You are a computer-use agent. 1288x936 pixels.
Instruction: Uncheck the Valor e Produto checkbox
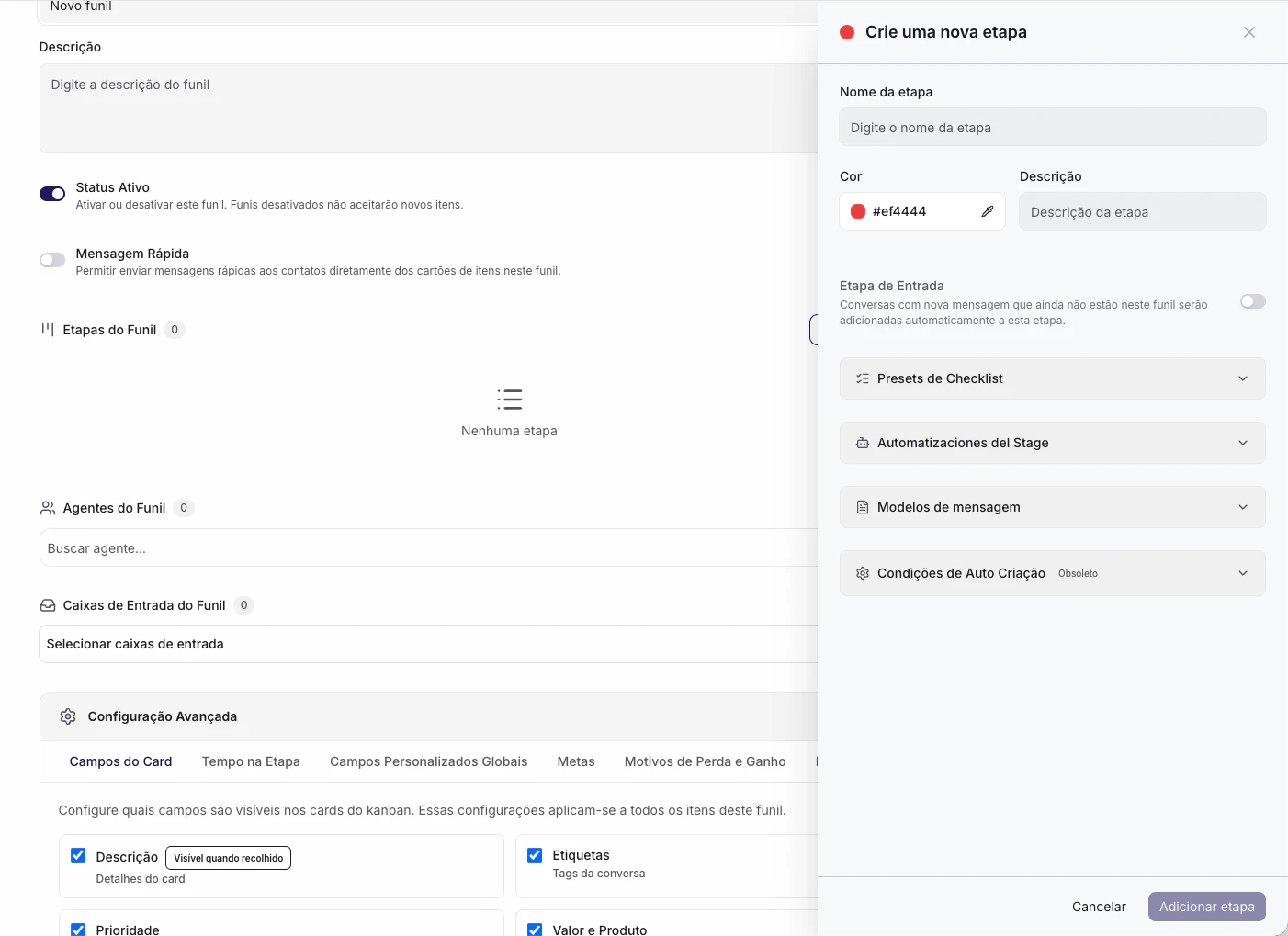click(x=535, y=930)
